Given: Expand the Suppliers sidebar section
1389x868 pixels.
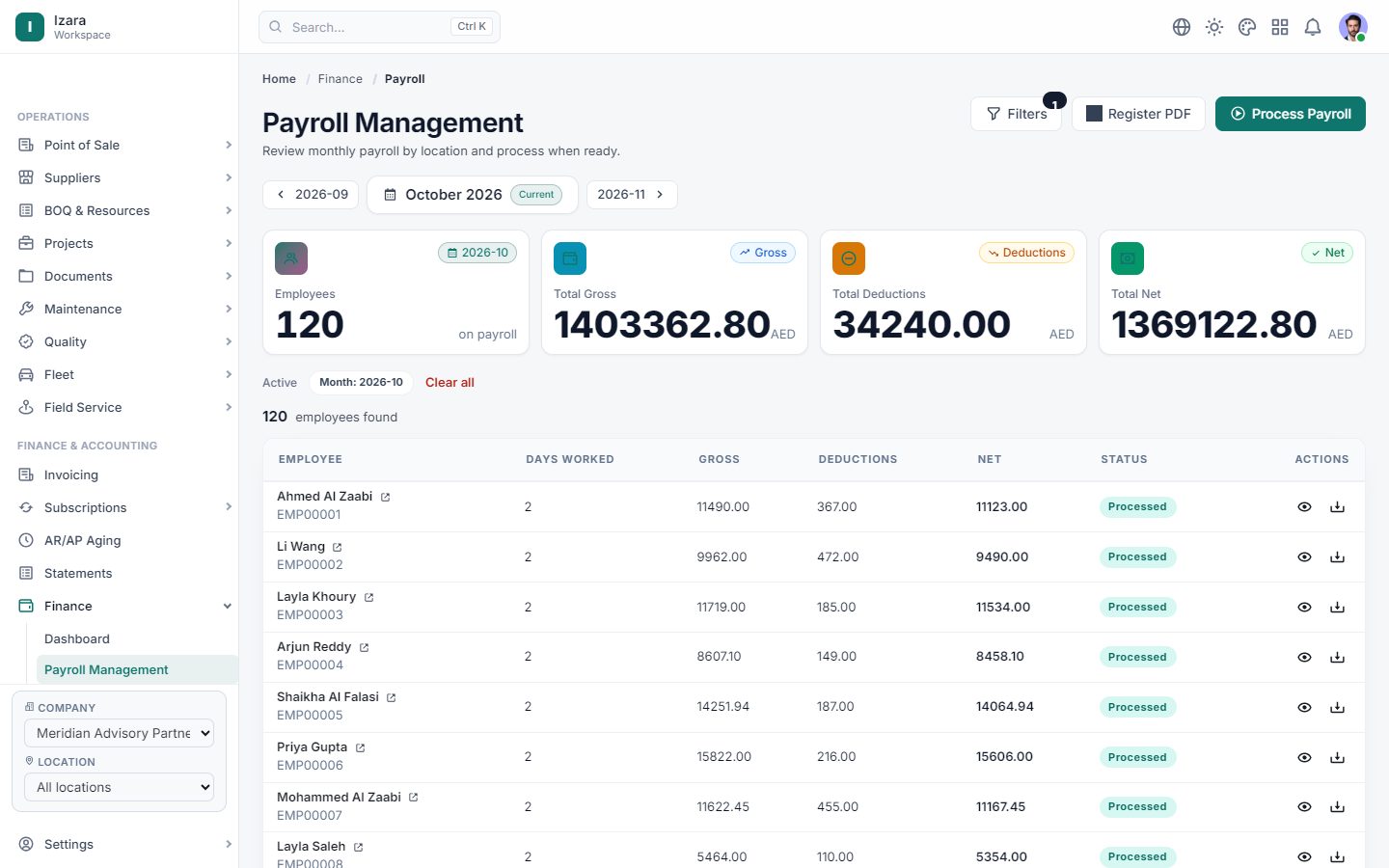Looking at the screenshot, I should click(x=126, y=177).
